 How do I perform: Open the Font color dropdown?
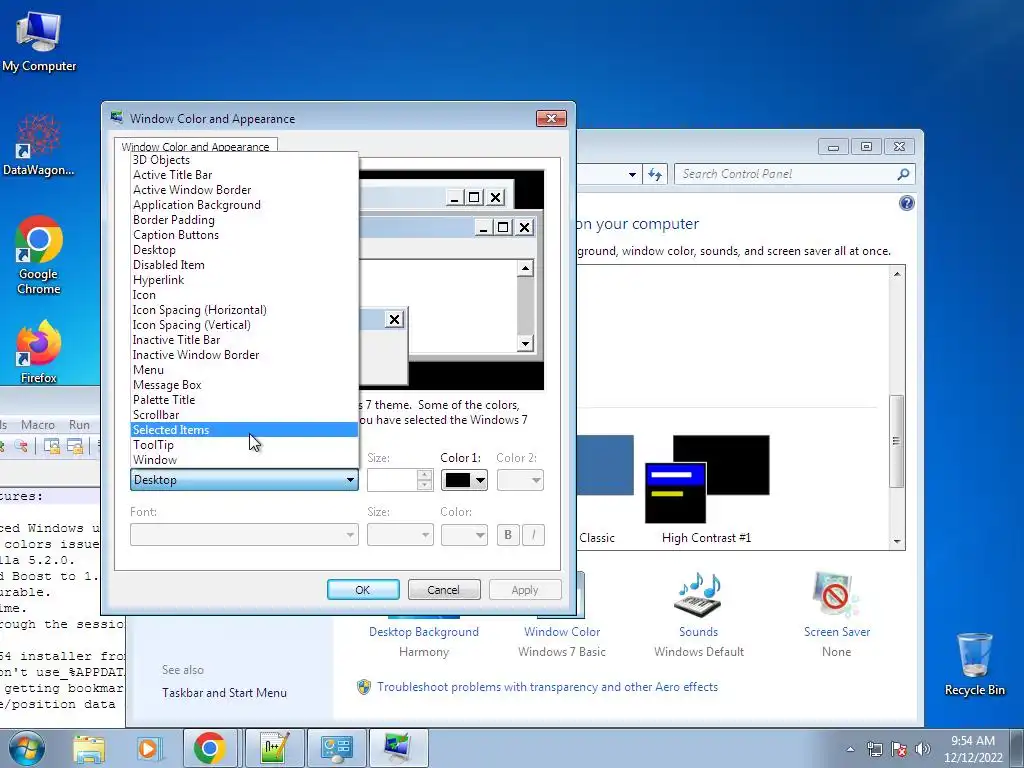pos(464,535)
